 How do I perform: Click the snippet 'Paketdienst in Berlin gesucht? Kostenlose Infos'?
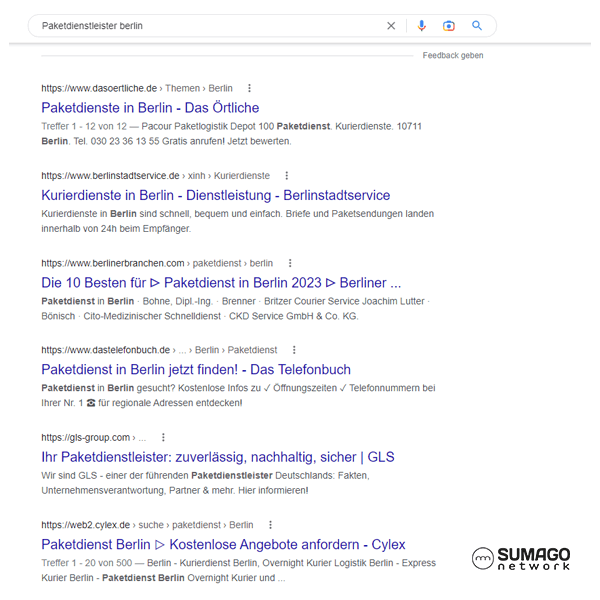pyautogui.click(x=238, y=395)
